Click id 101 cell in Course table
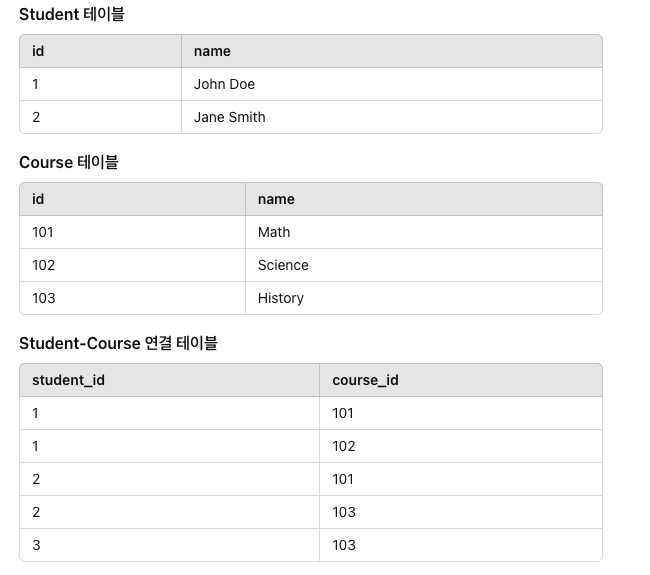Image resolution: width=650 pixels, height=575 pixels. [x=132, y=232]
